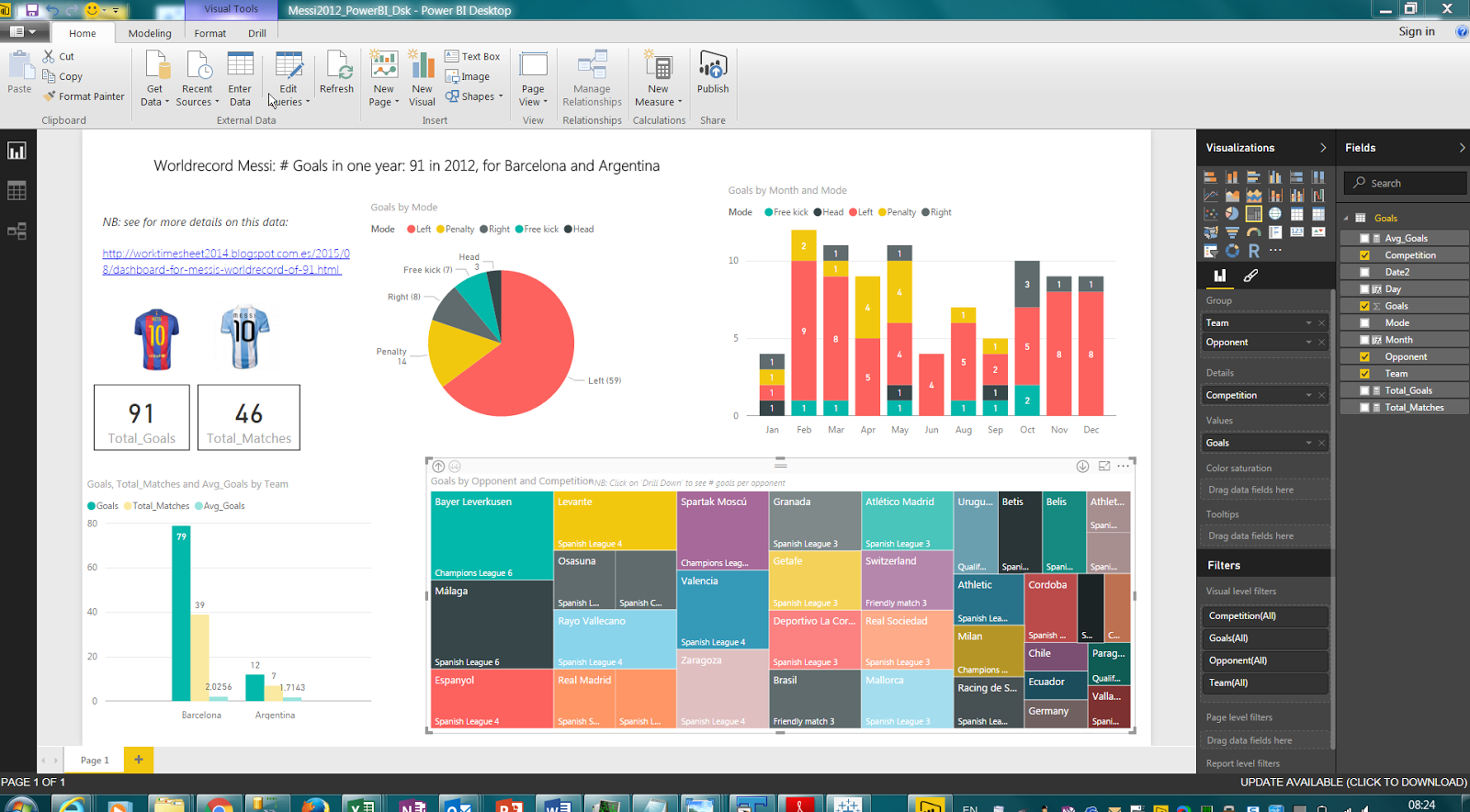The height and width of the screenshot is (812, 1470).
Task: Activate focus mode on treemap visual
Action: (1103, 467)
